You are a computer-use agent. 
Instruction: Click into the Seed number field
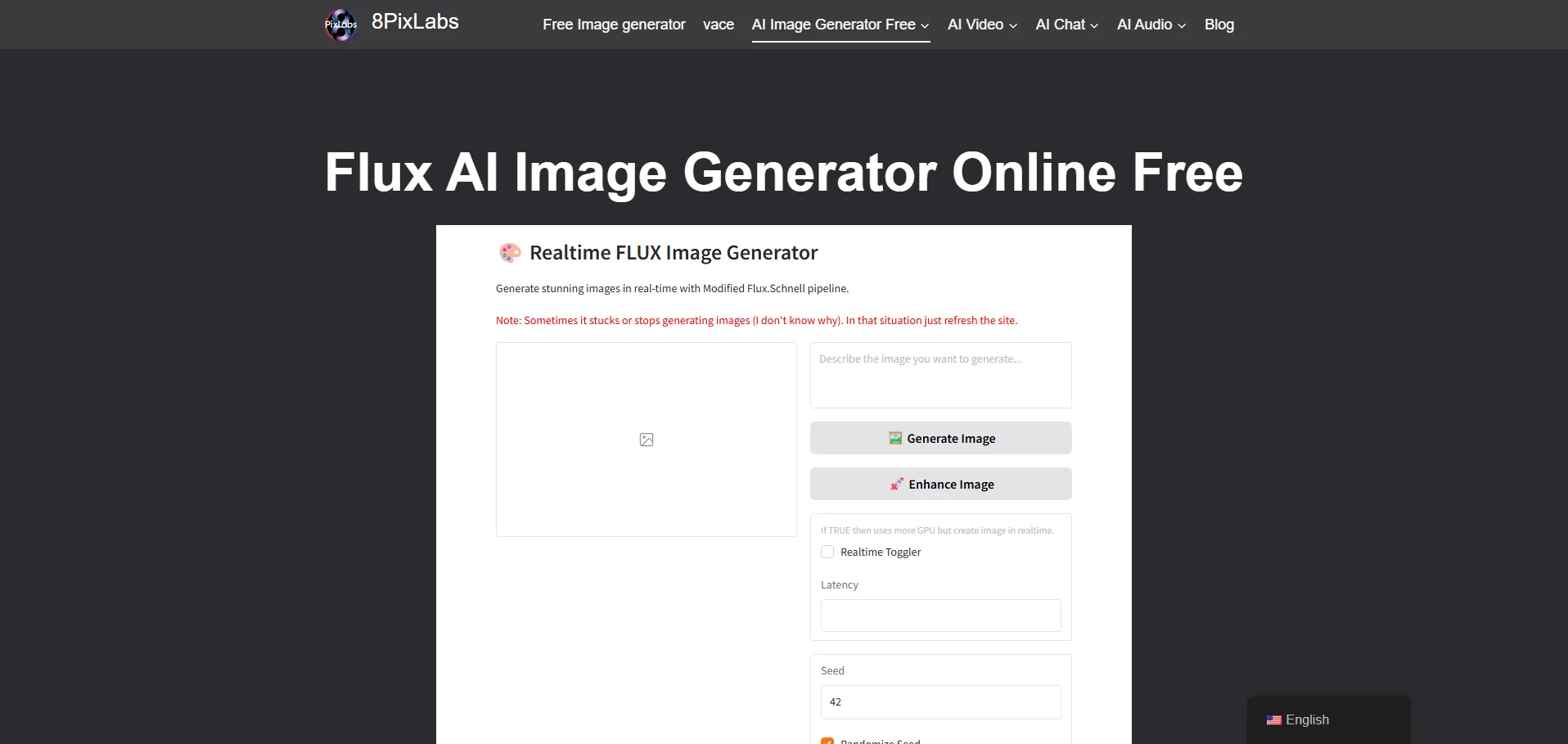click(940, 702)
